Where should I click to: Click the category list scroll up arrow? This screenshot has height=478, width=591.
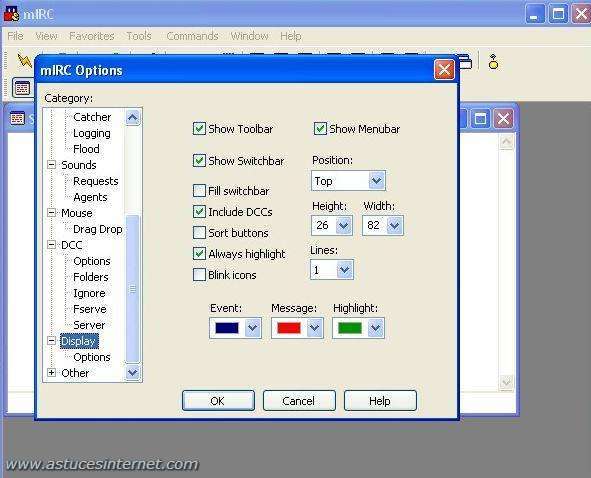click(x=132, y=118)
